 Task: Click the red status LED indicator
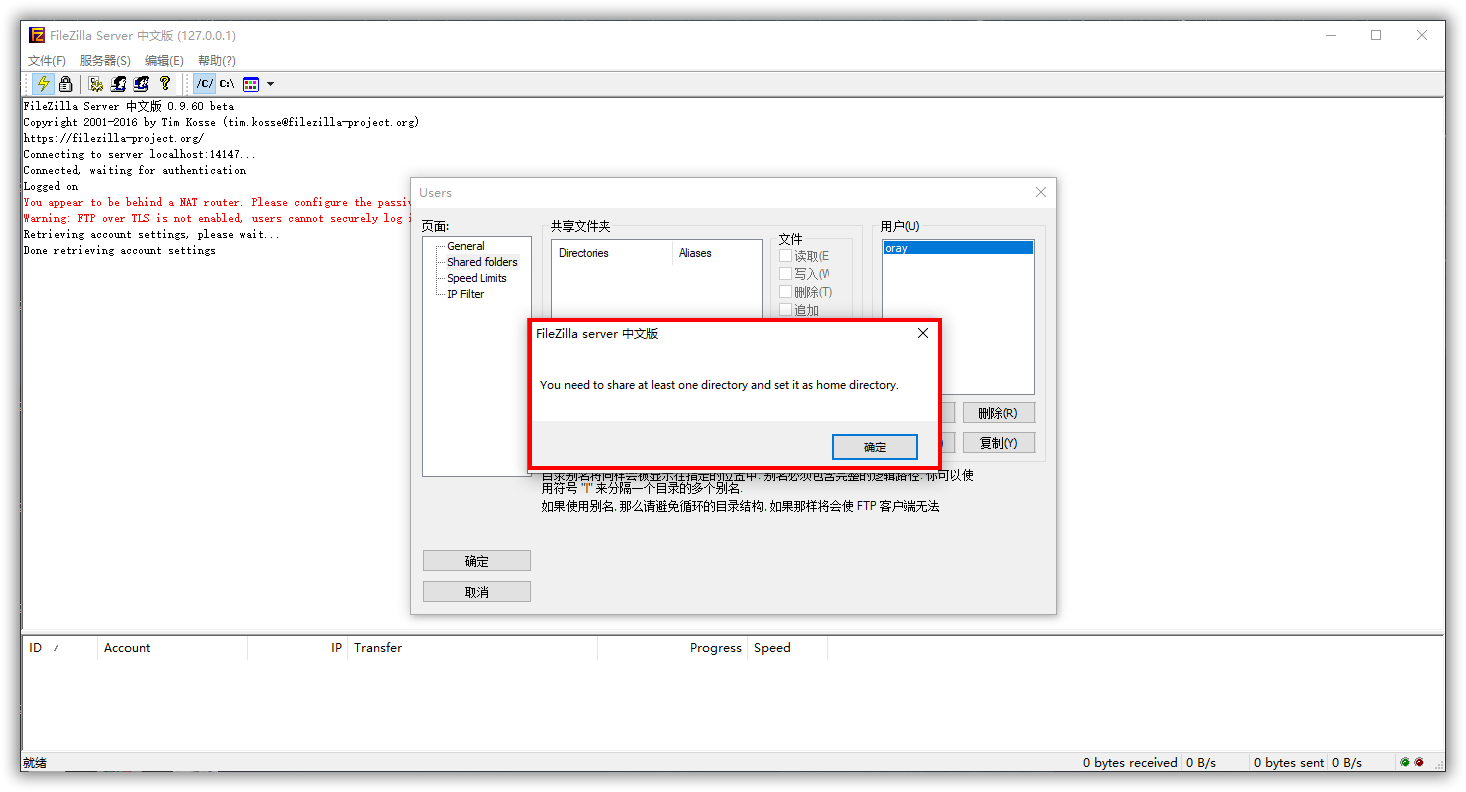point(1419,762)
